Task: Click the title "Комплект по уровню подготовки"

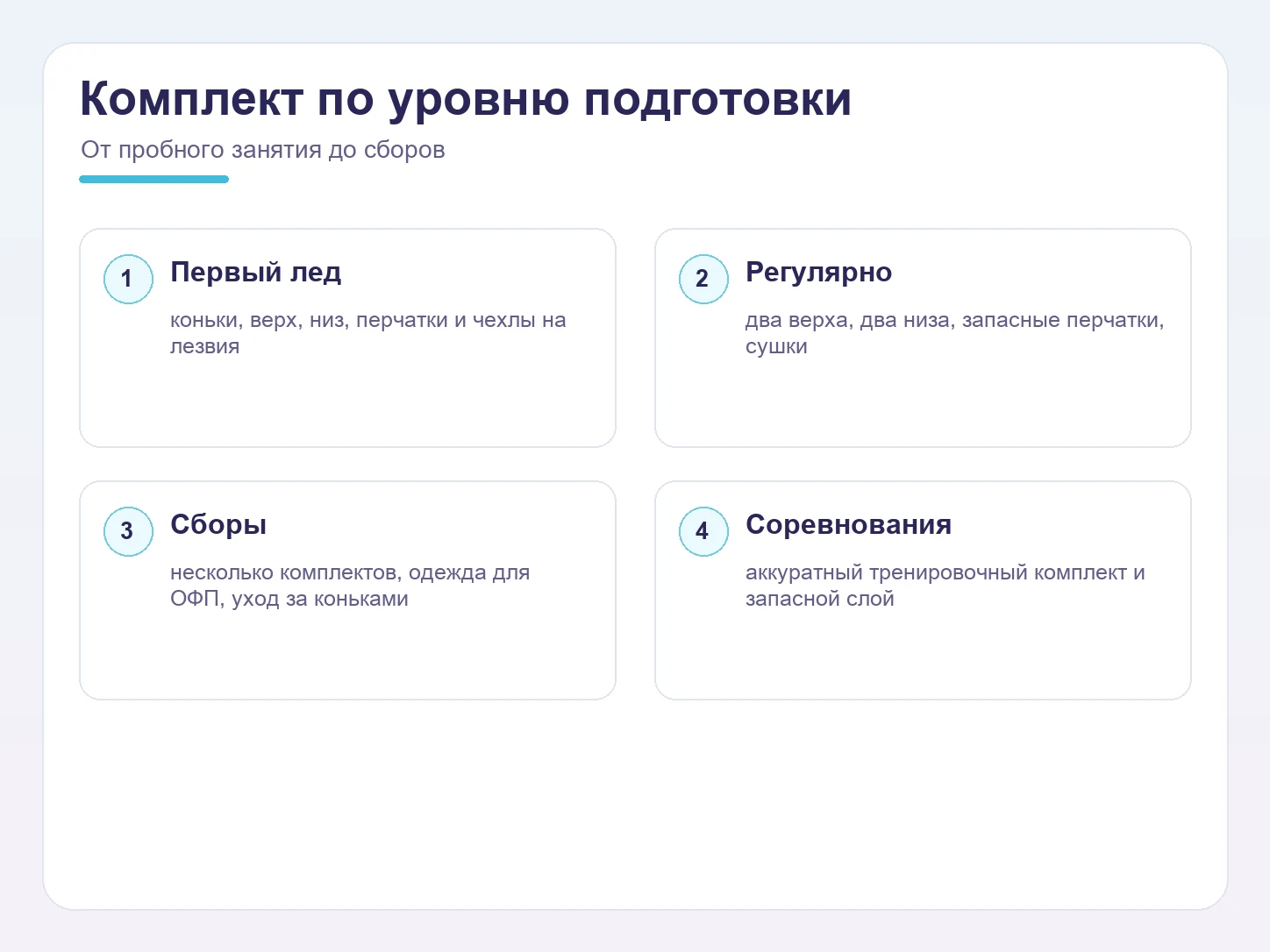Action: click(x=466, y=99)
